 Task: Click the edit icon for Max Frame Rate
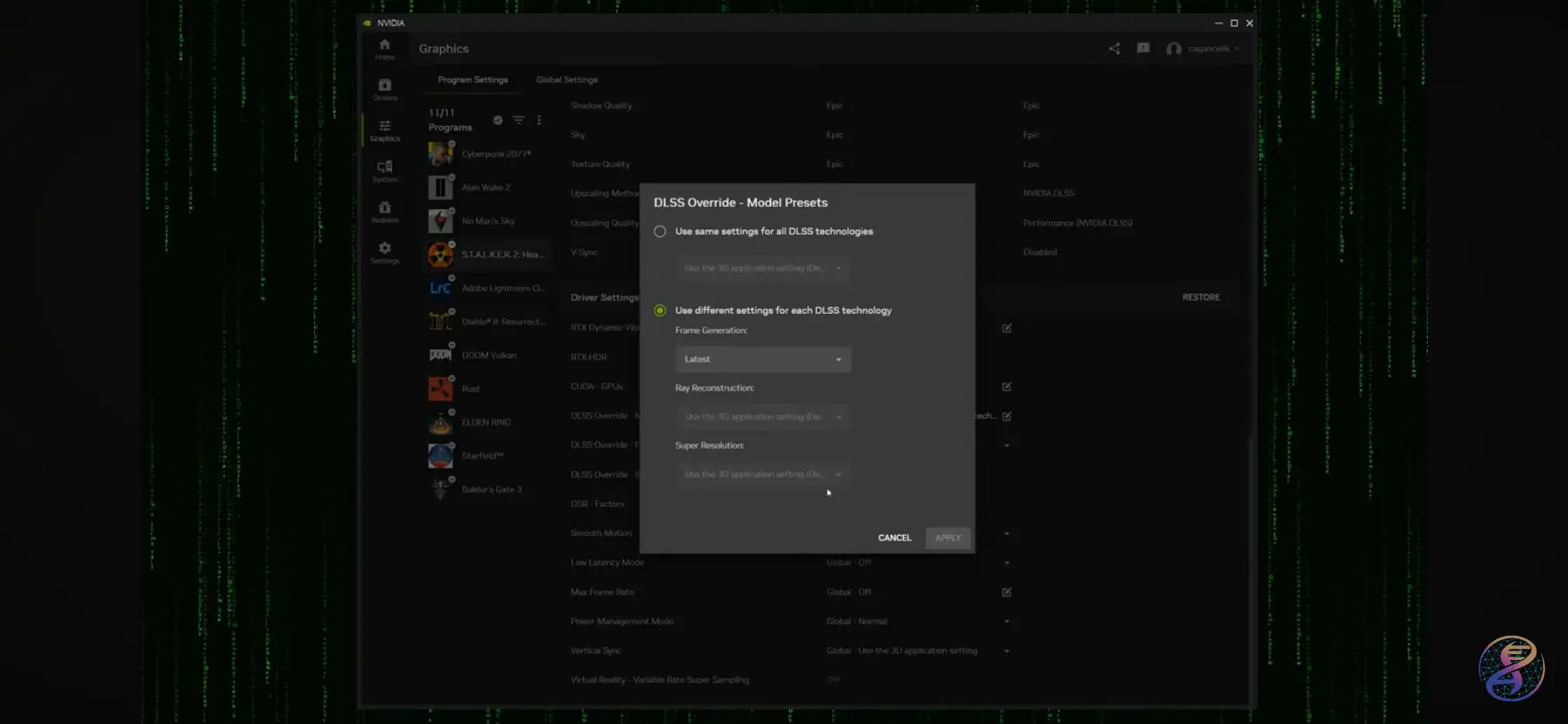[1006, 592]
